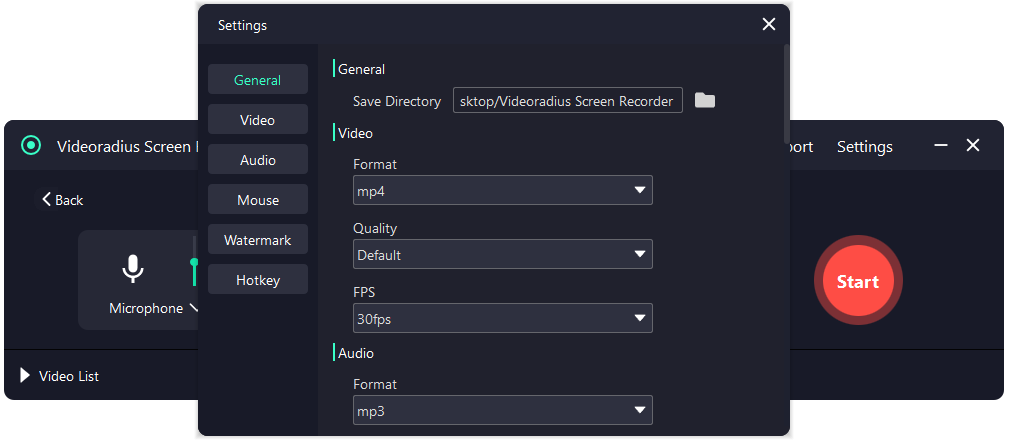Go to the Mouse settings tab
The image size is (1011, 441).
[258, 199]
